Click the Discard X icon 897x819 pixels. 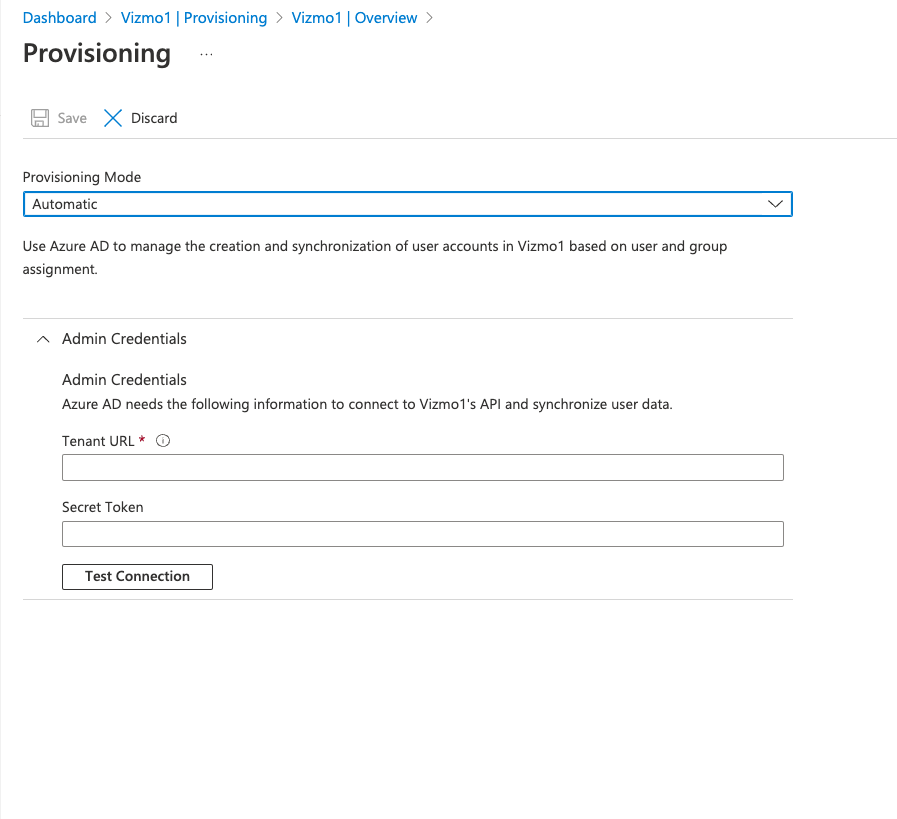tap(113, 118)
